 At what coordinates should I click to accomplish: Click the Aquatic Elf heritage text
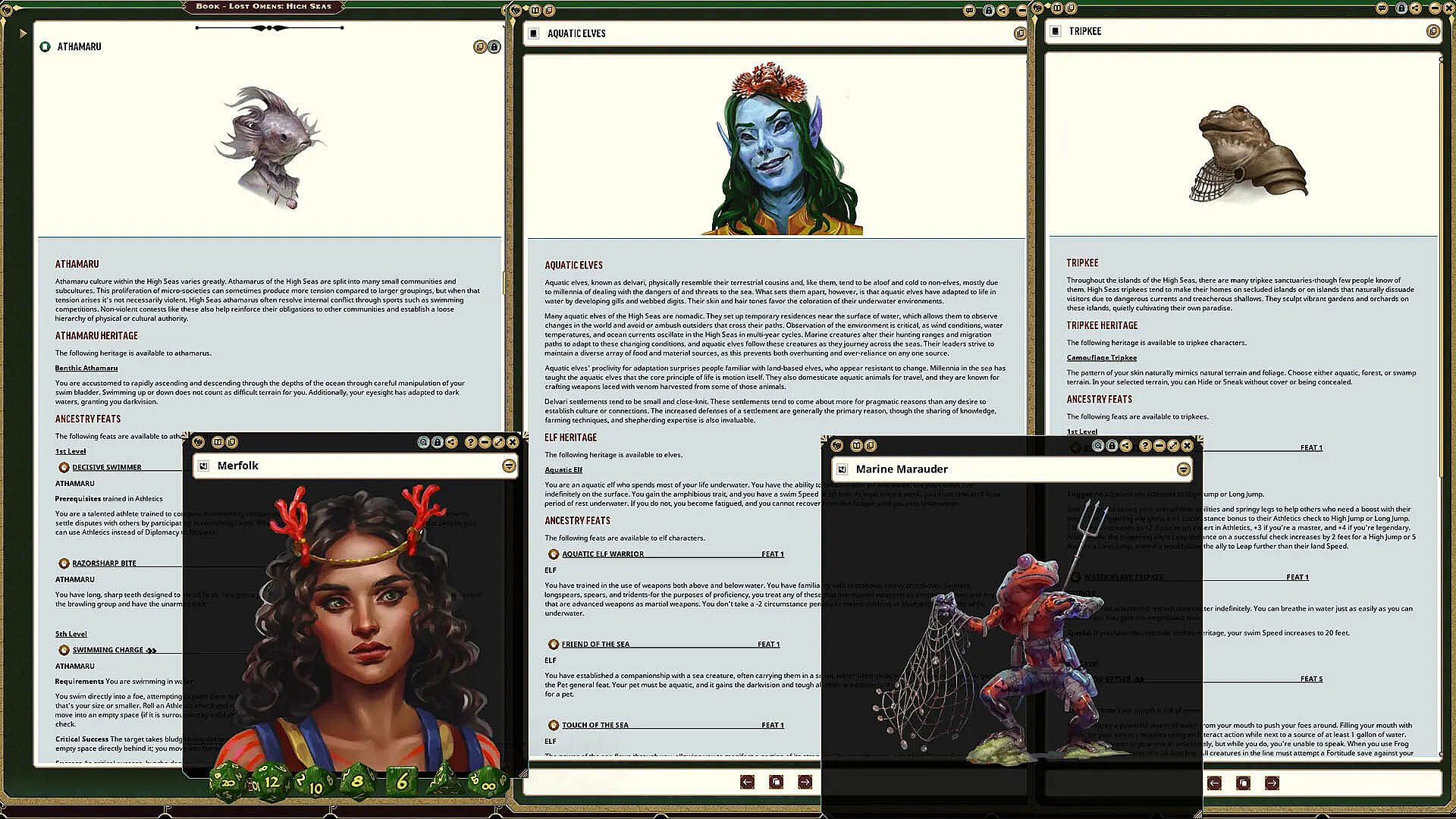tap(563, 470)
